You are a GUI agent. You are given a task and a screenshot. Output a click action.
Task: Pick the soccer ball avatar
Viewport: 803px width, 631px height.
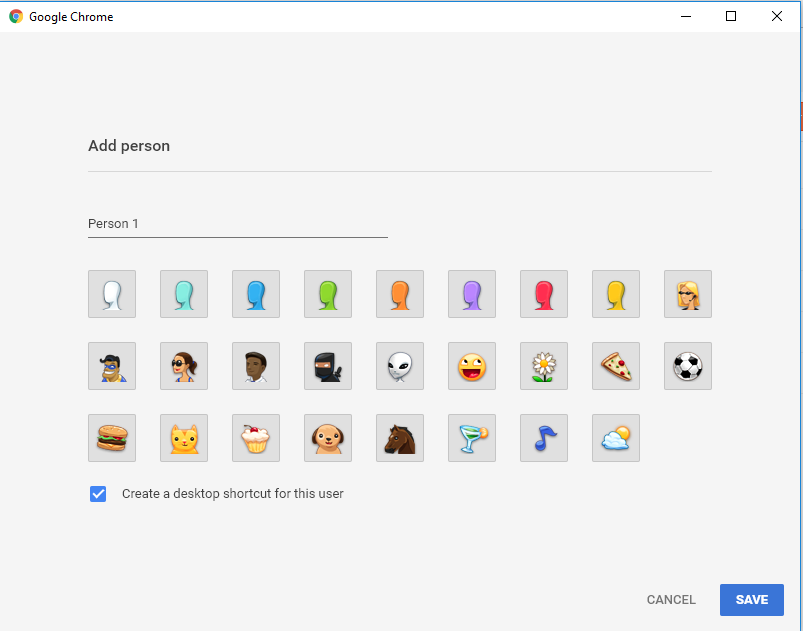click(688, 366)
